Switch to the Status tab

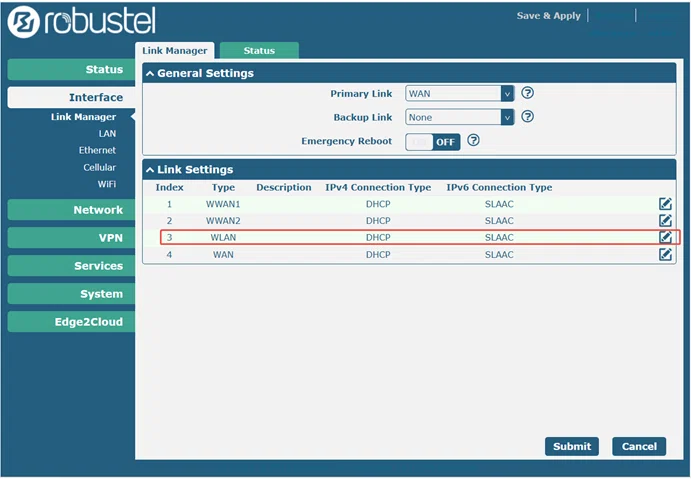pos(259,51)
